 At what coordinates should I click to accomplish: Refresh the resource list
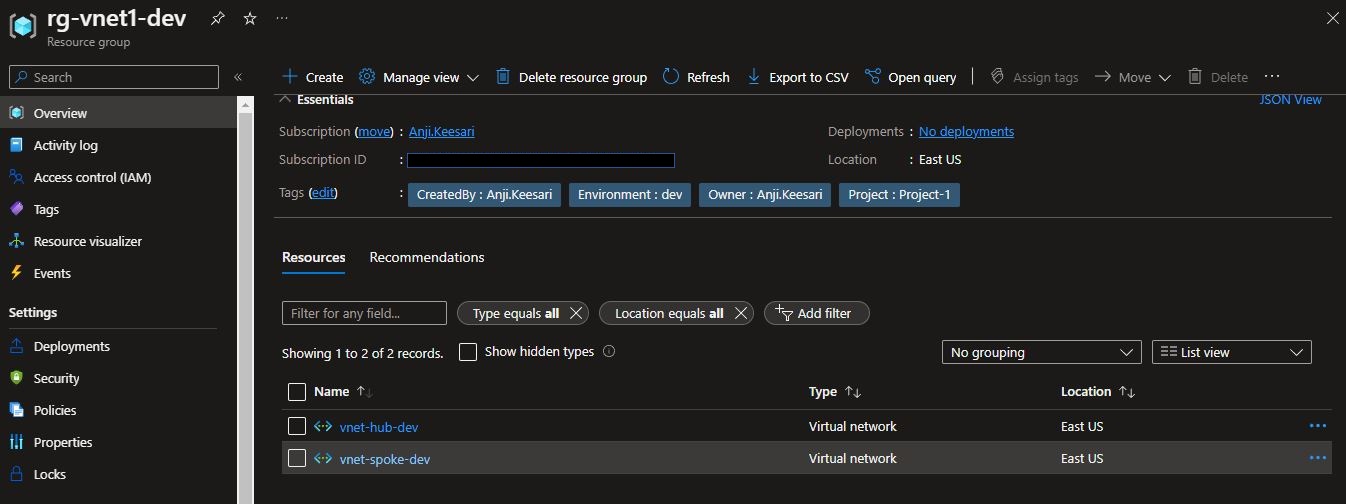(x=696, y=77)
